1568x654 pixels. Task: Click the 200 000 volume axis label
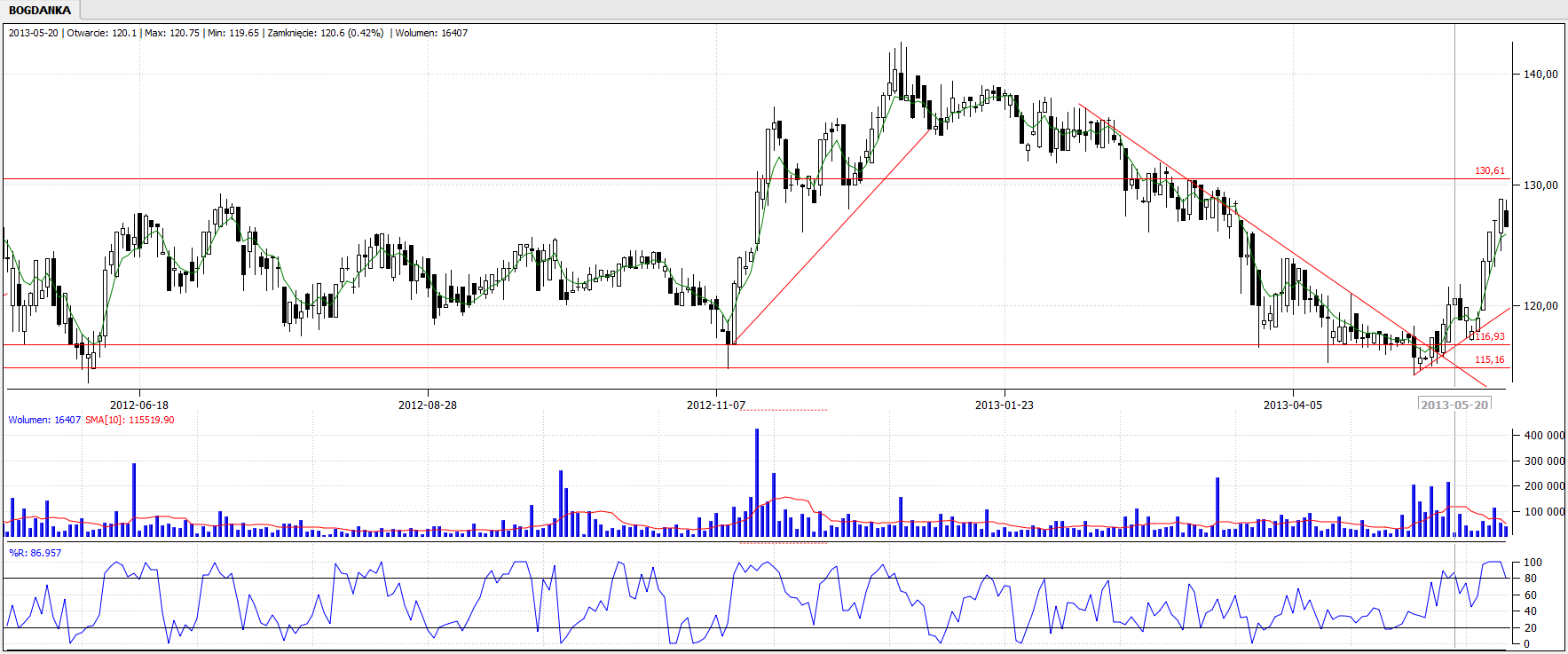pyautogui.click(x=1544, y=486)
